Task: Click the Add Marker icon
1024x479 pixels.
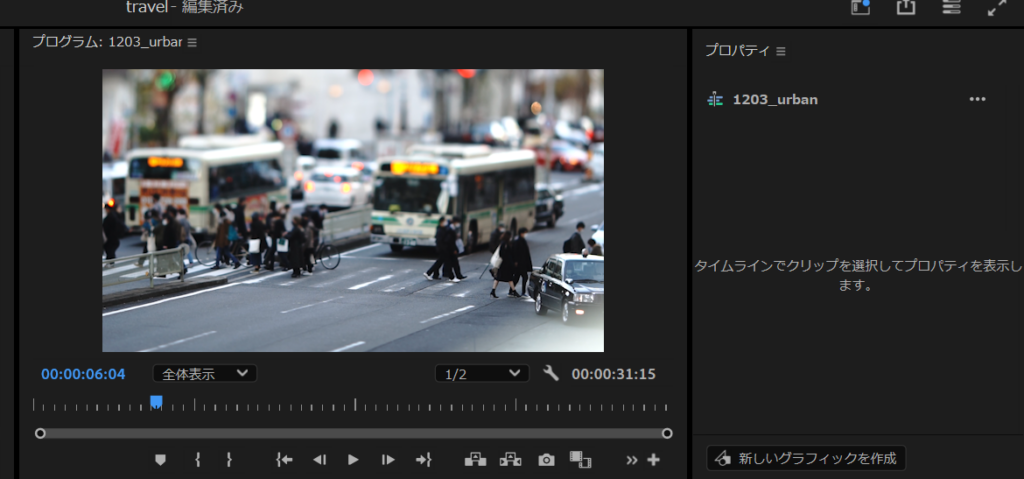Action: pos(160,459)
